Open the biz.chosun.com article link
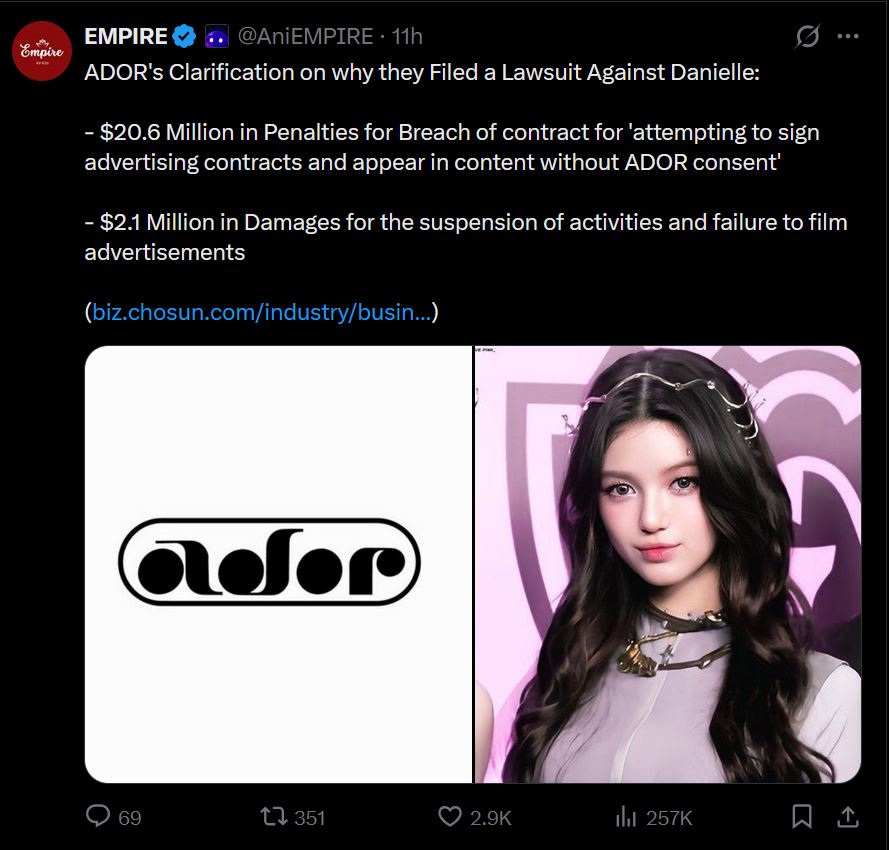This screenshot has width=889, height=850. coord(261,312)
